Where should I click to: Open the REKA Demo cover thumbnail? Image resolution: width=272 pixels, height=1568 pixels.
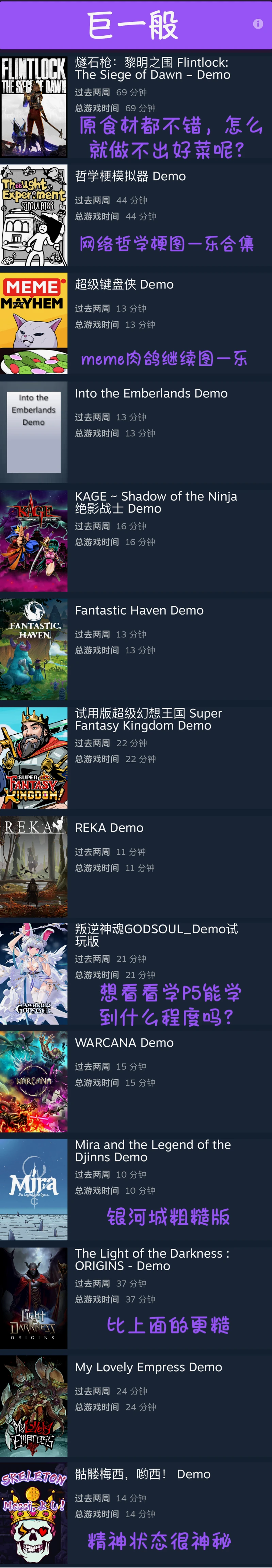(x=33, y=867)
